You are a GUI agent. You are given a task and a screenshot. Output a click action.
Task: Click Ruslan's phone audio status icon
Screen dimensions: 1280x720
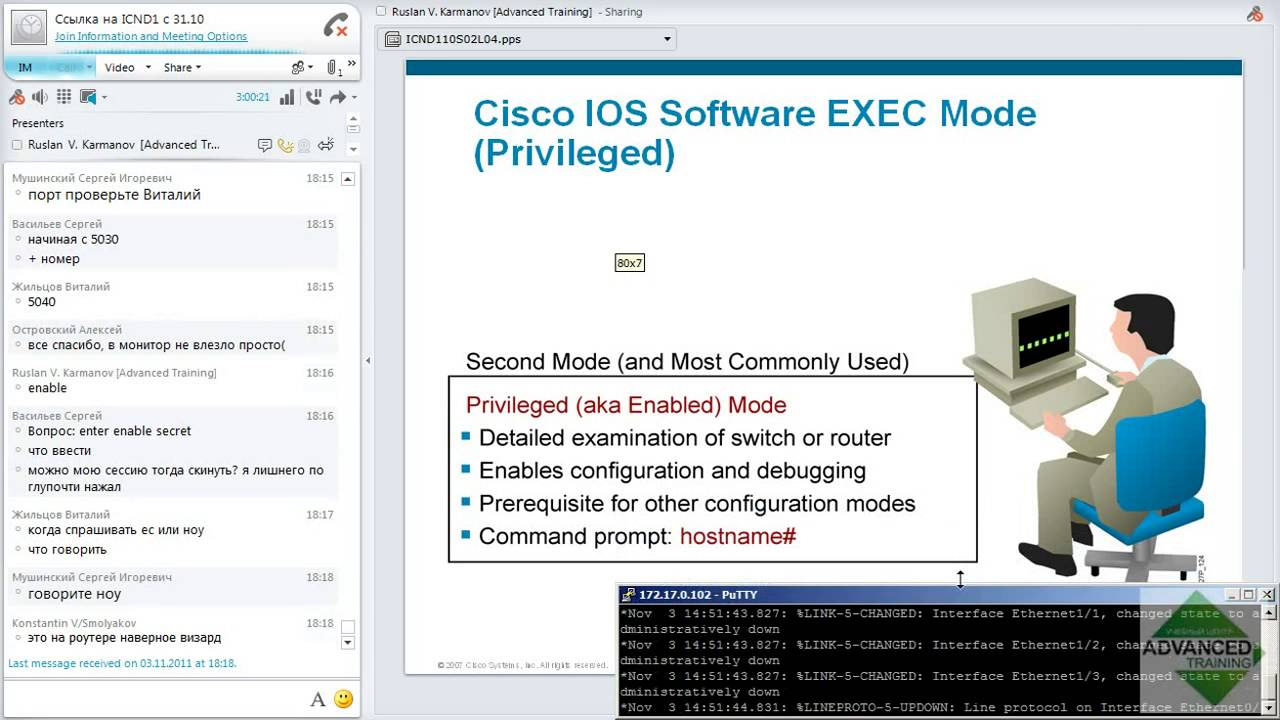285,145
